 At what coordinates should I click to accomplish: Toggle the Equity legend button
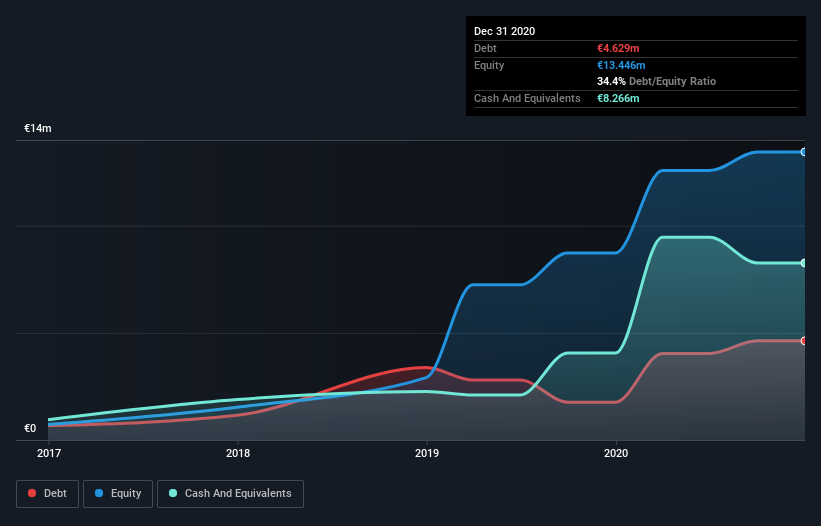point(118,494)
